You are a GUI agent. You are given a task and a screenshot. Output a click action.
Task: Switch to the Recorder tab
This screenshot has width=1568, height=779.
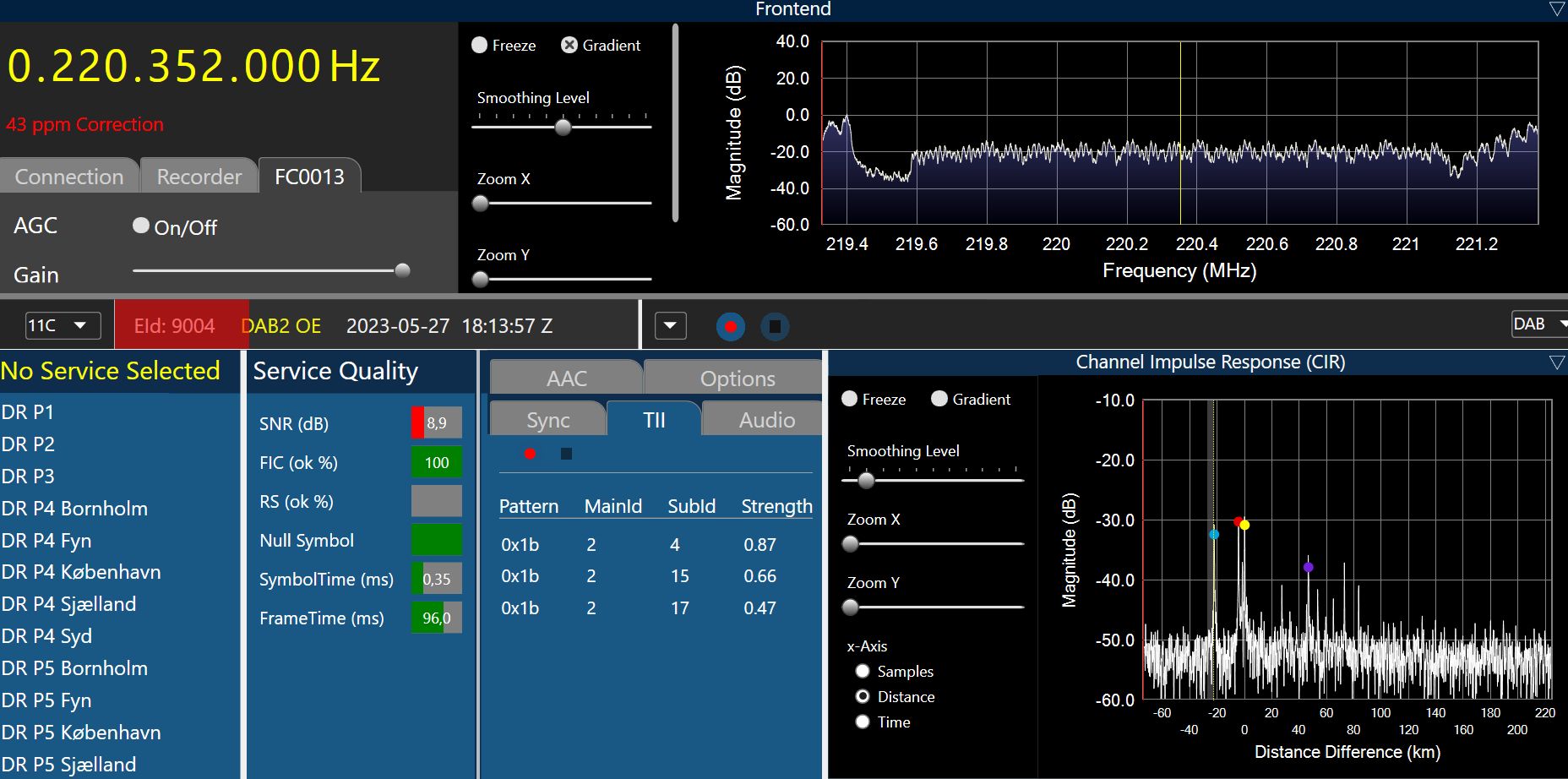pos(199,177)
